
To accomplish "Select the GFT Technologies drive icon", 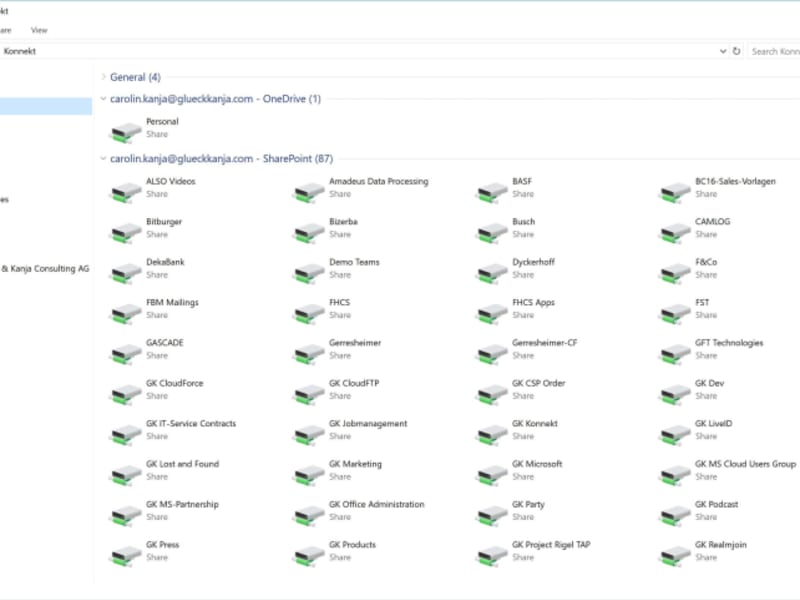I will coord(675,353).
